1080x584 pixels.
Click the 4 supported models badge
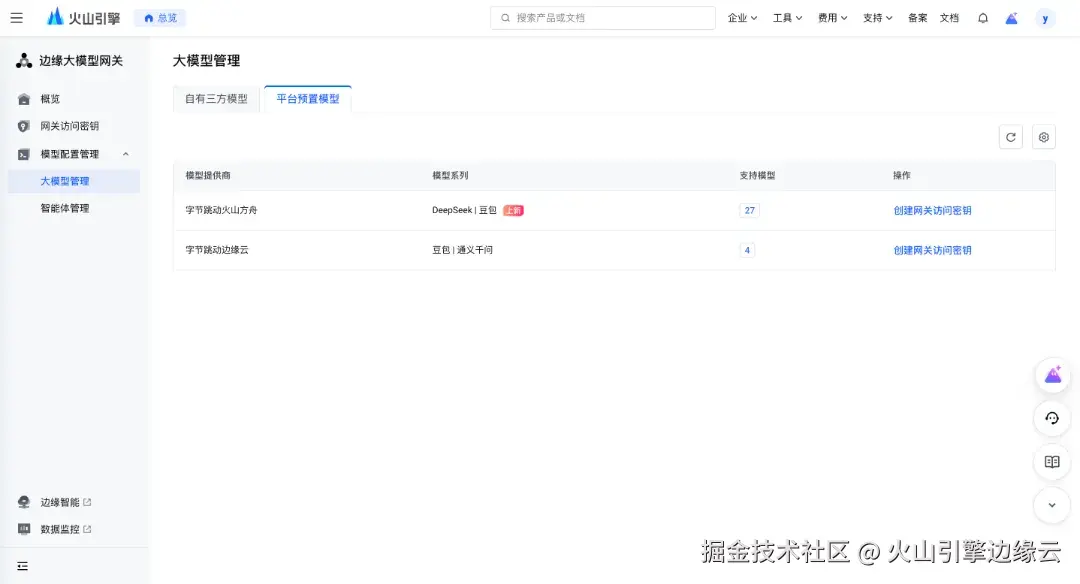point(747,250)
